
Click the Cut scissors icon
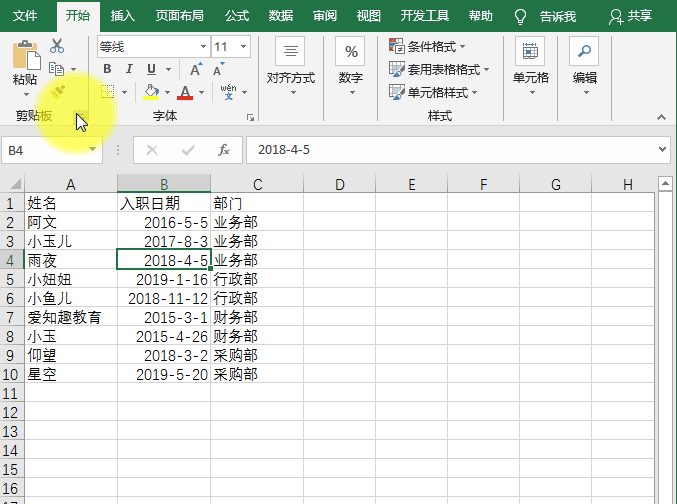[x=57, y=46]
